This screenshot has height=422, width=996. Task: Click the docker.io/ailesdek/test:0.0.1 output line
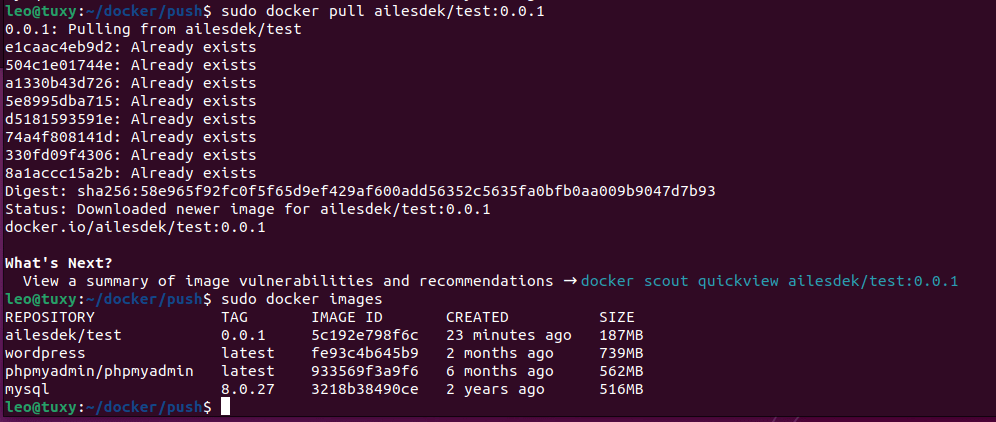click(135, 227)
